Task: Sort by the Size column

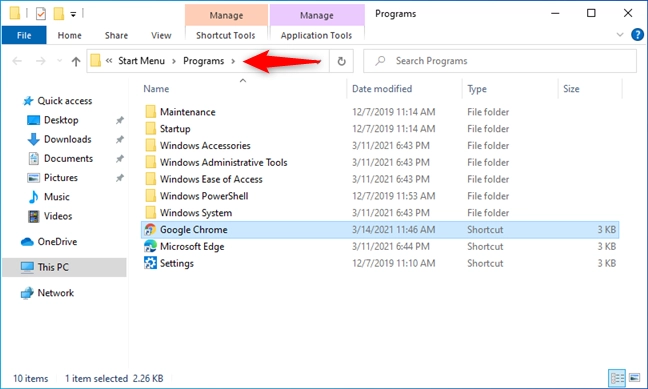Action: point(571,89)
